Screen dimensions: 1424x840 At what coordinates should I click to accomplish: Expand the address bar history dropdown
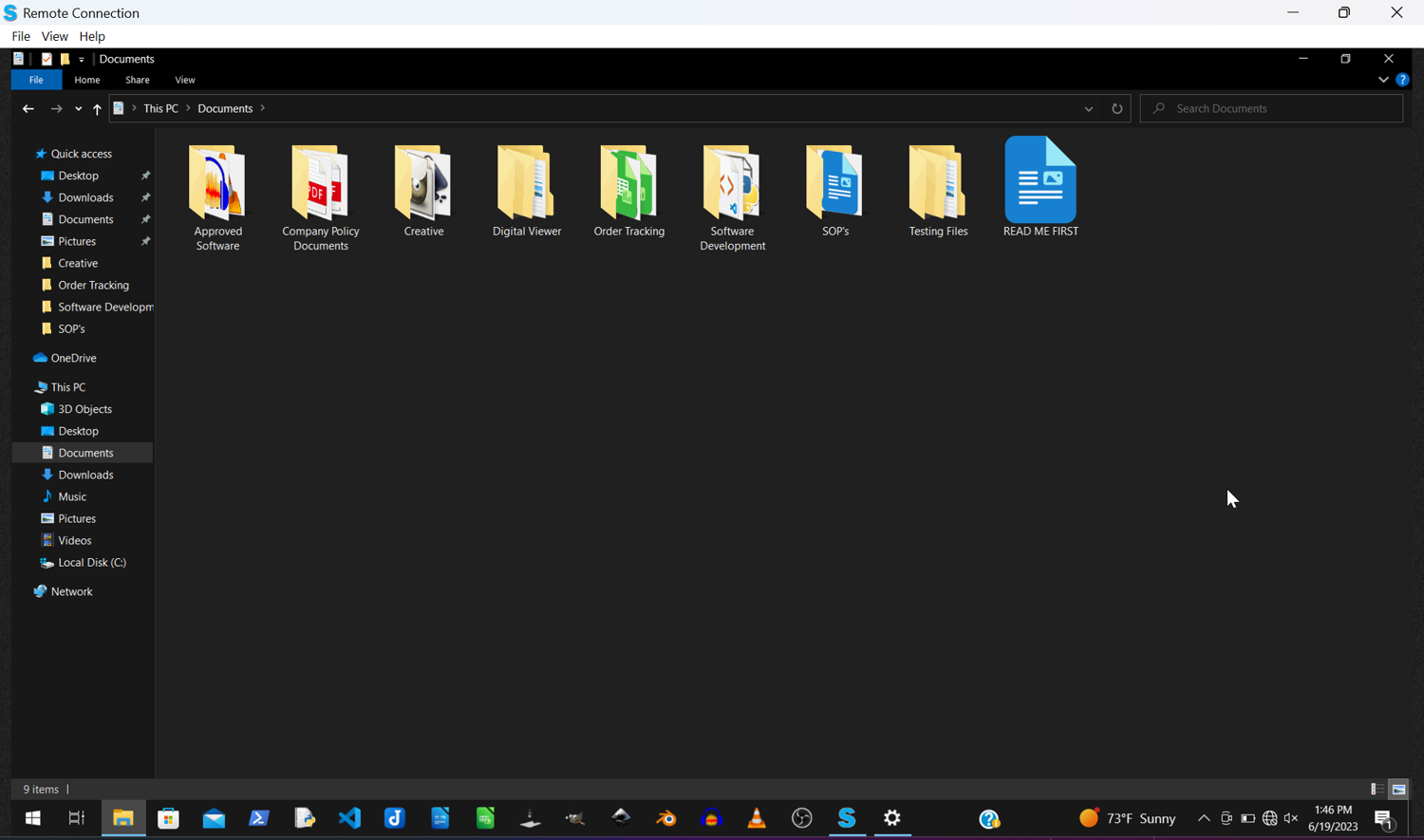pyautogui.click(x=1088, y=108)
